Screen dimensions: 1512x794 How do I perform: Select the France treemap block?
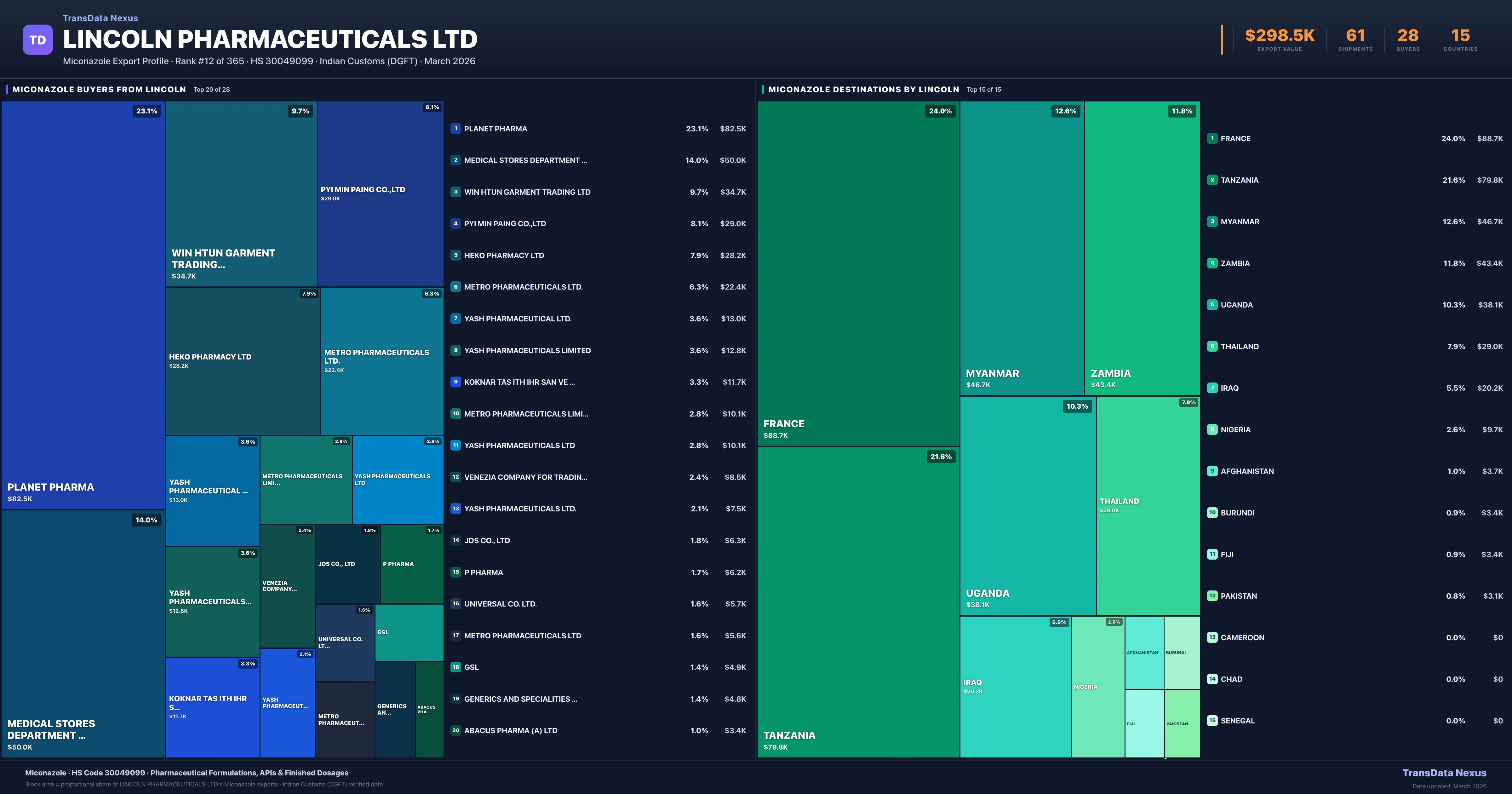(858, 274)
